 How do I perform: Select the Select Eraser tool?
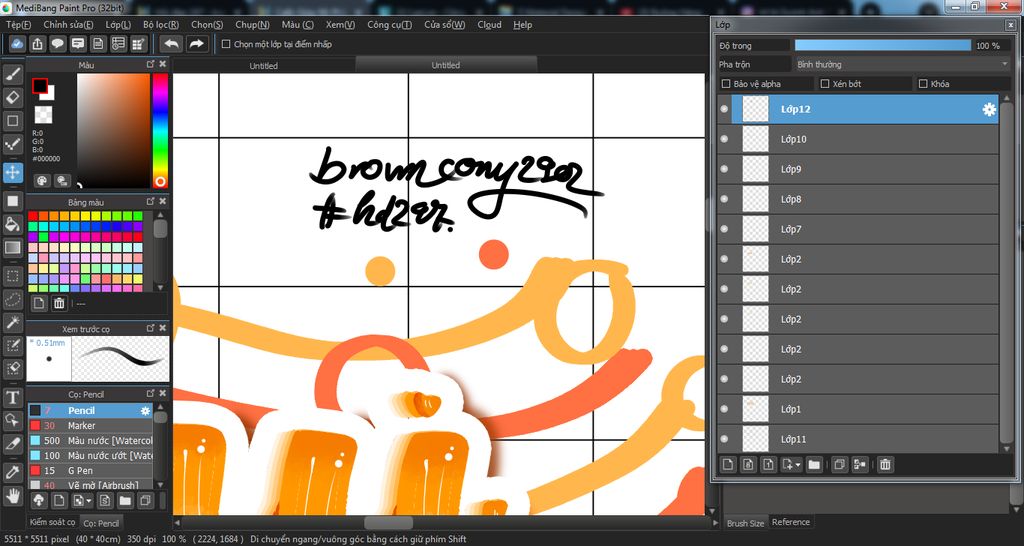[12, 369]
